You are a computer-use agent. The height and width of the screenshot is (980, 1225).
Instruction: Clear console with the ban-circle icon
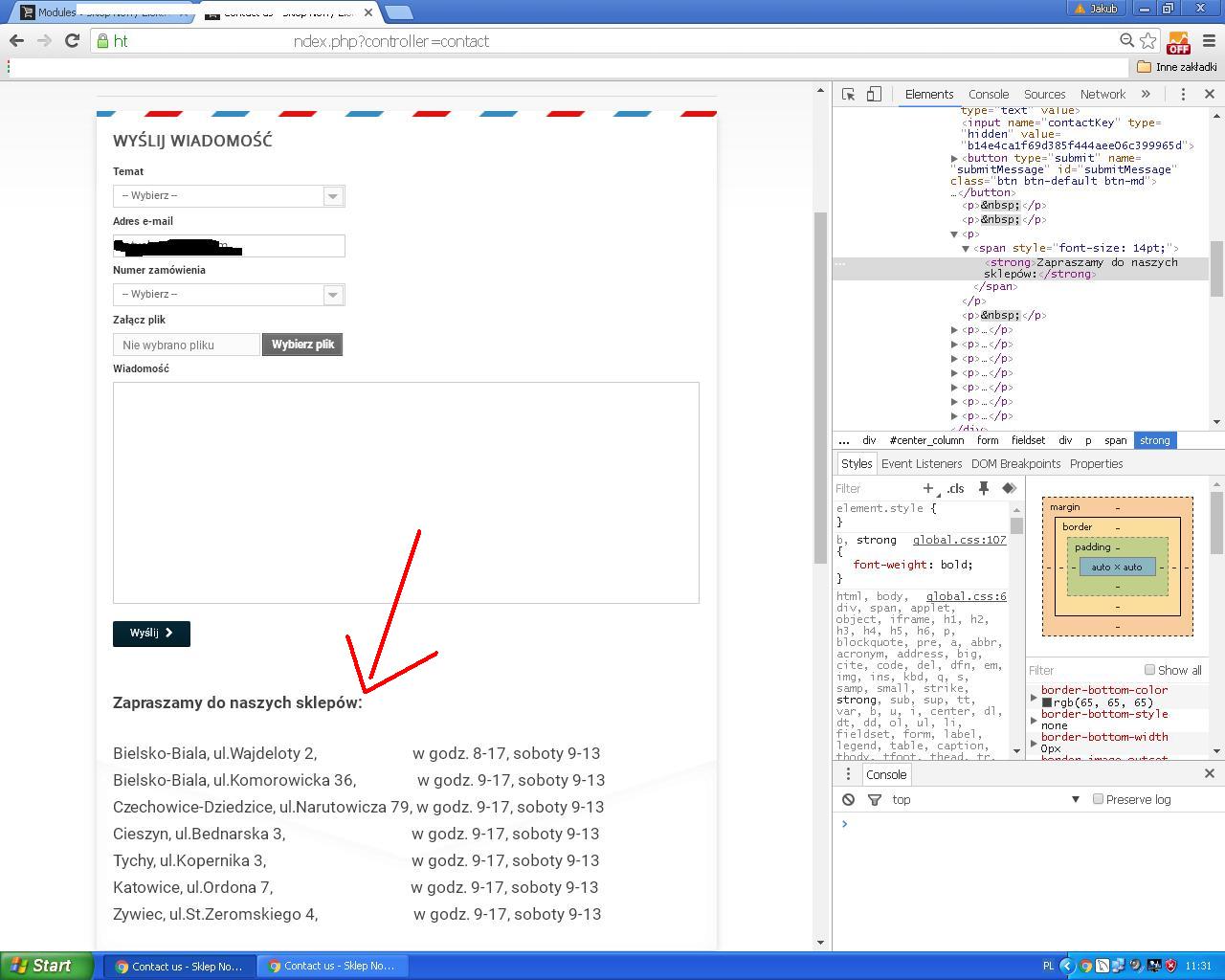coord(848,799)
